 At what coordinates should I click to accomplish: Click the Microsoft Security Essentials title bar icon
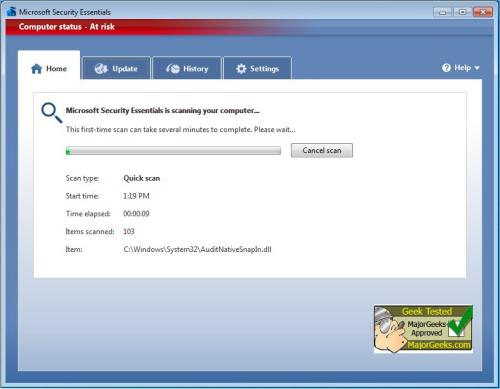11,12
